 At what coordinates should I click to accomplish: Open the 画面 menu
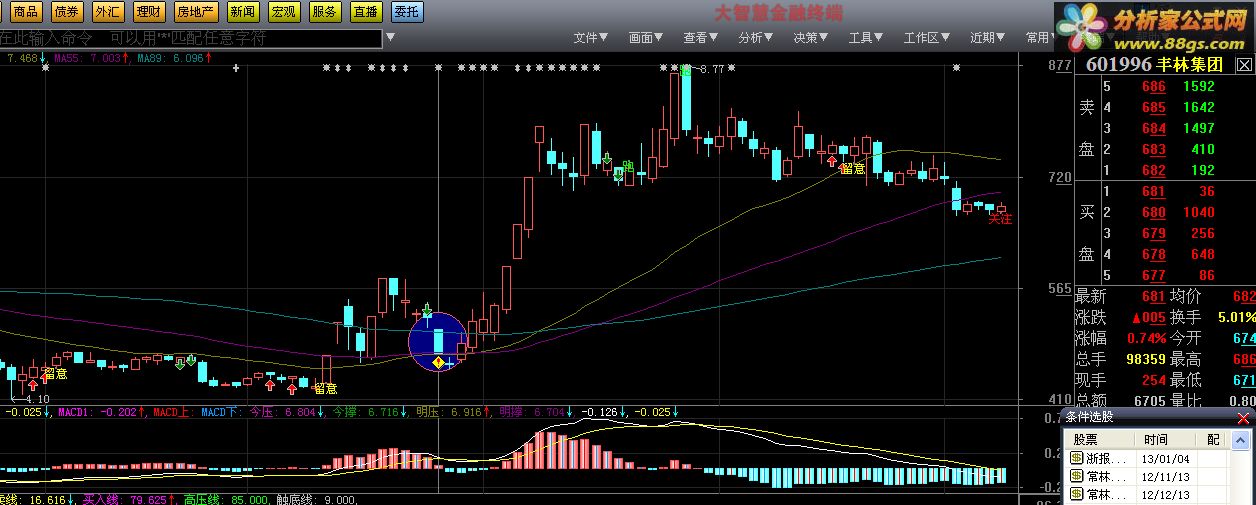pos(646,38)
